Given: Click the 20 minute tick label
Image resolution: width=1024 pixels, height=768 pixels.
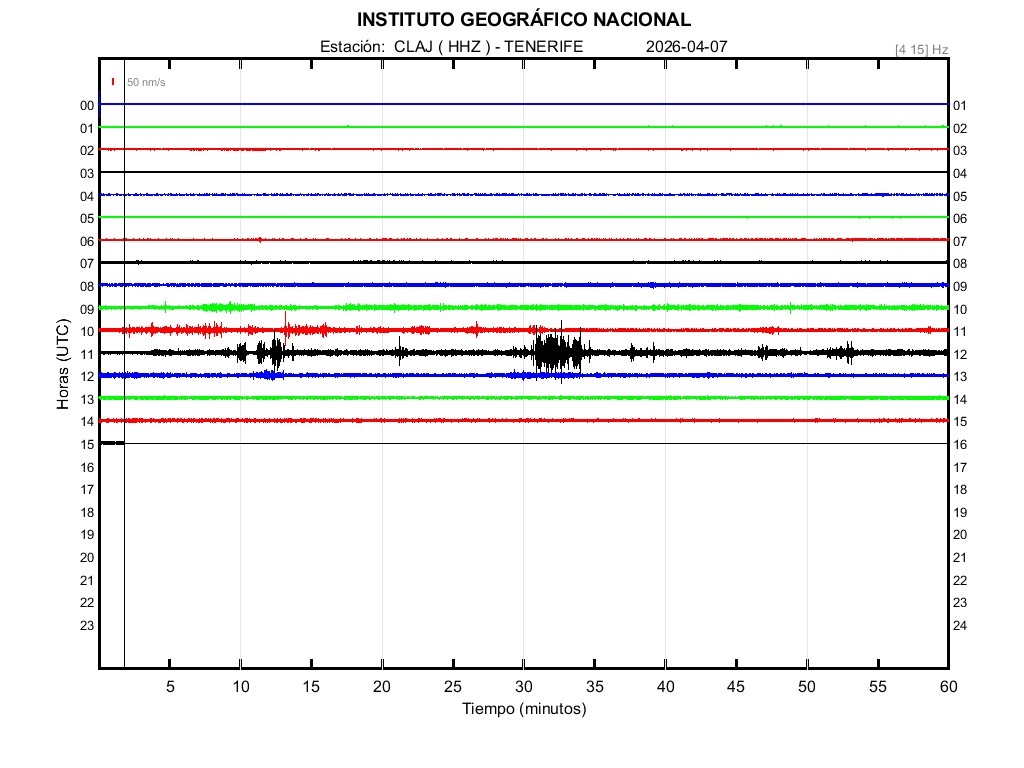Looking at the screenshot, I should 382,687.
